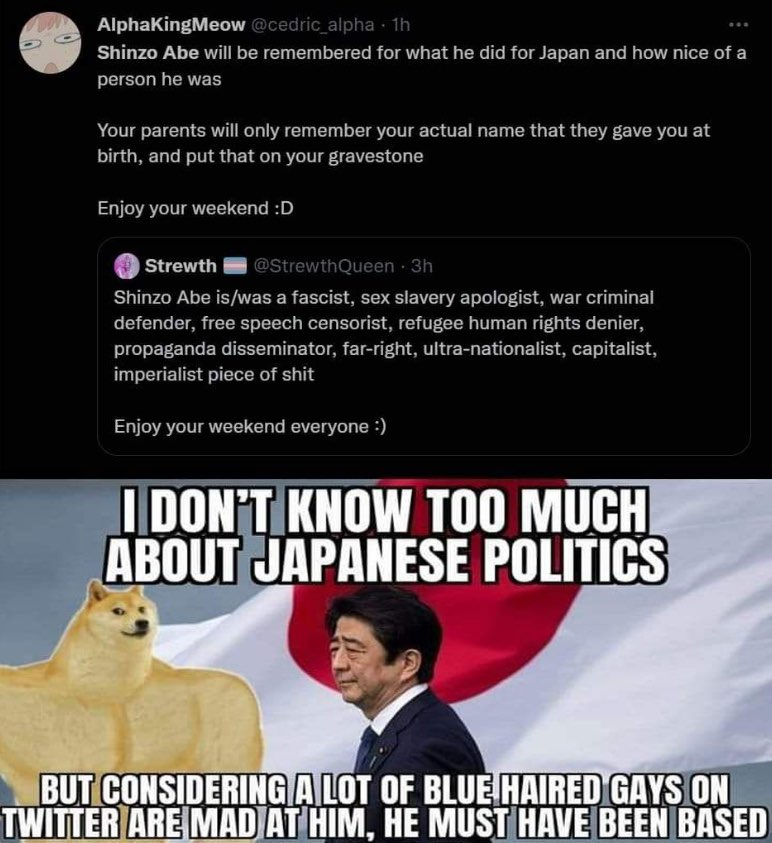The height and width of the screenshot is (843, 772).
Task: Click the 1h timestamp on the tweet
Action: pos(401,25)
